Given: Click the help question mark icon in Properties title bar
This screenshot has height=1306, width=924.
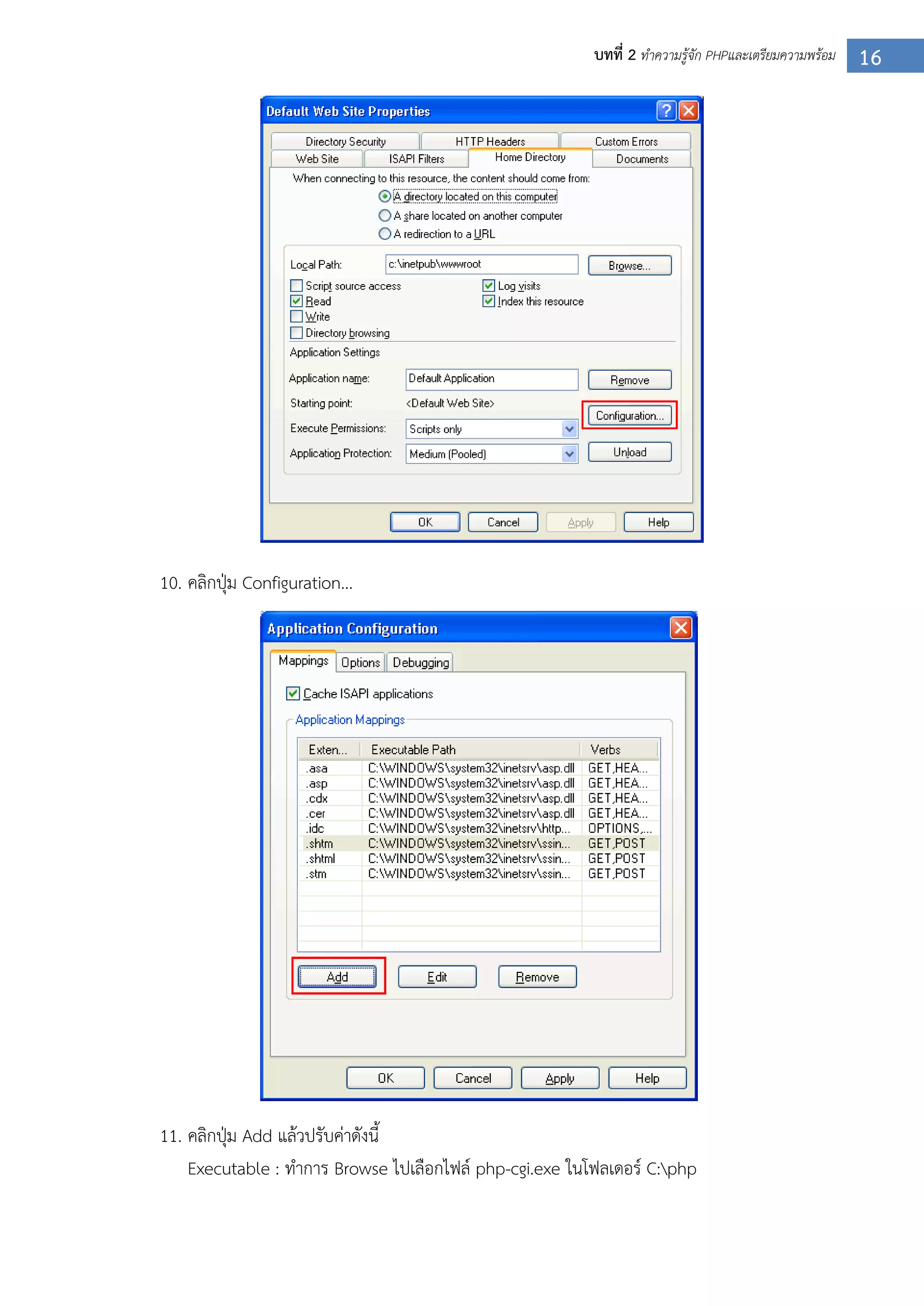Looking at the screenshot, I should click(665, 111).
